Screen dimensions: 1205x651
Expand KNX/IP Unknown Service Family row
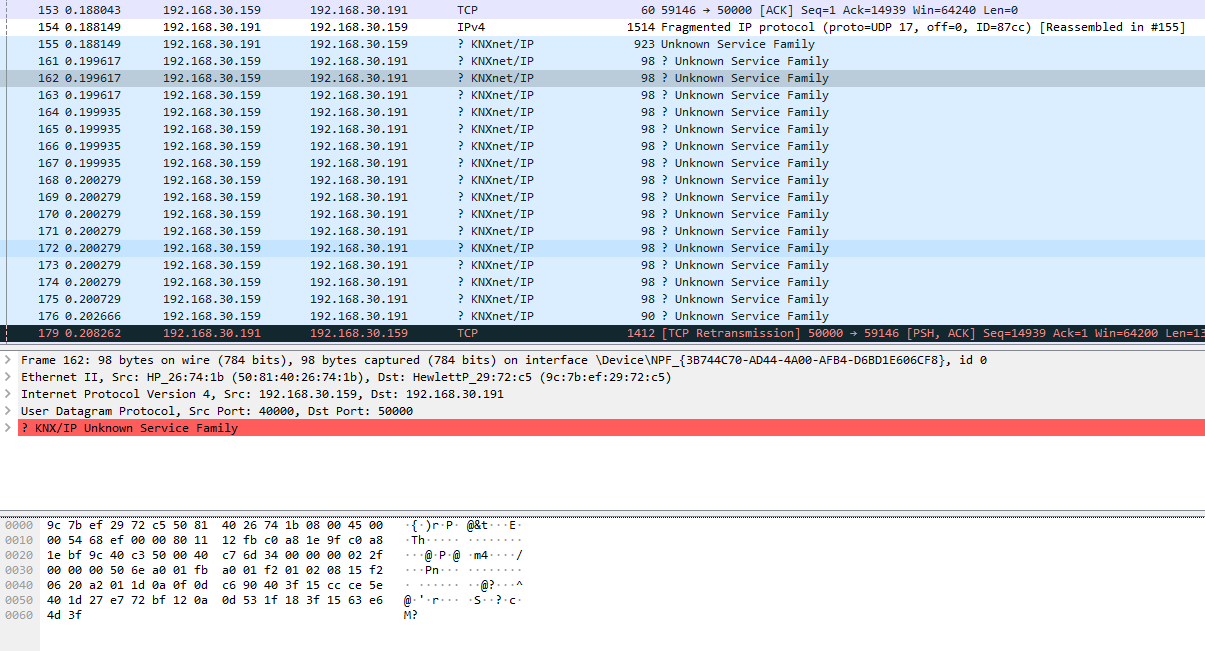pyautogui.click(x=9, y=428)
